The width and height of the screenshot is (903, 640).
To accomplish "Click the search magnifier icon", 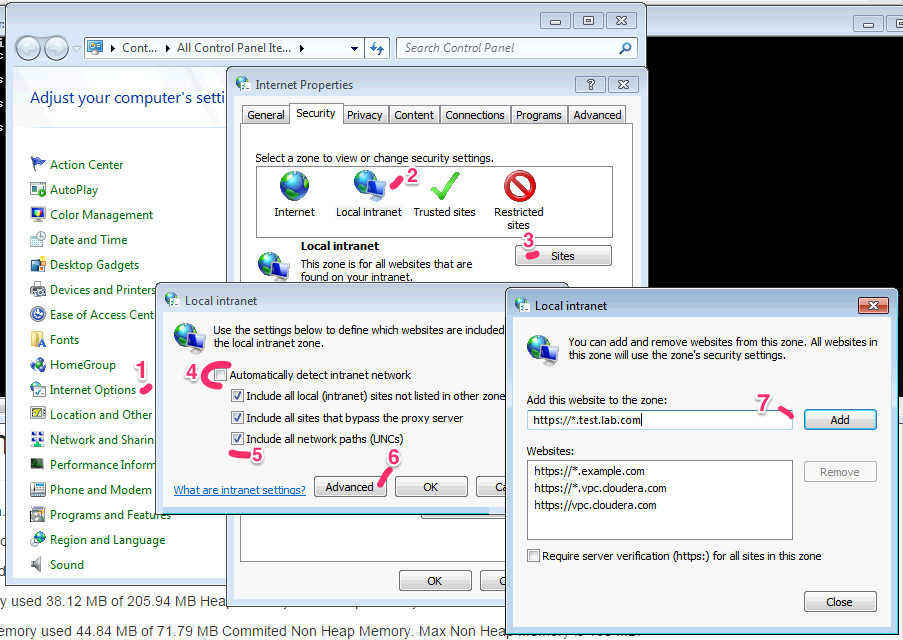I will click(x=625, y=48).
